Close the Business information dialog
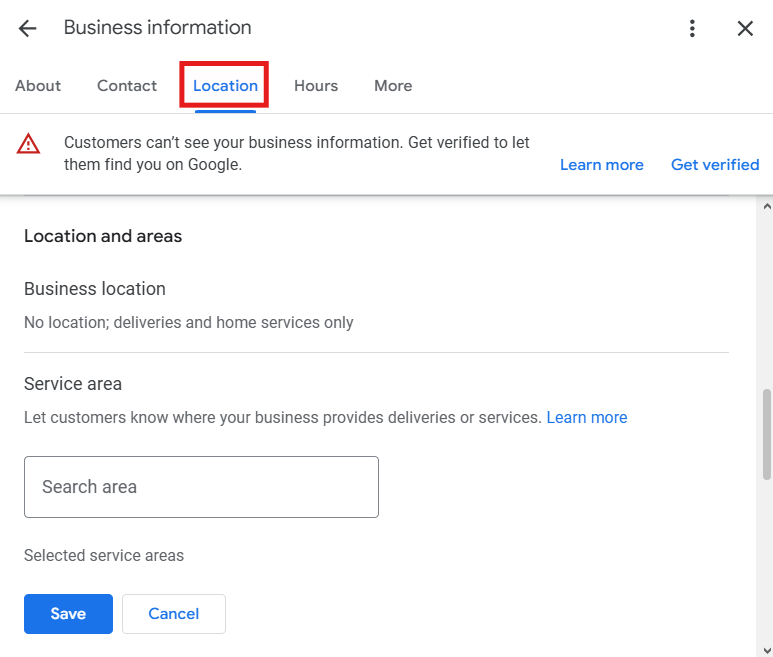The height and width of the screenshot is (657, 773). click(x=745, y=28)
